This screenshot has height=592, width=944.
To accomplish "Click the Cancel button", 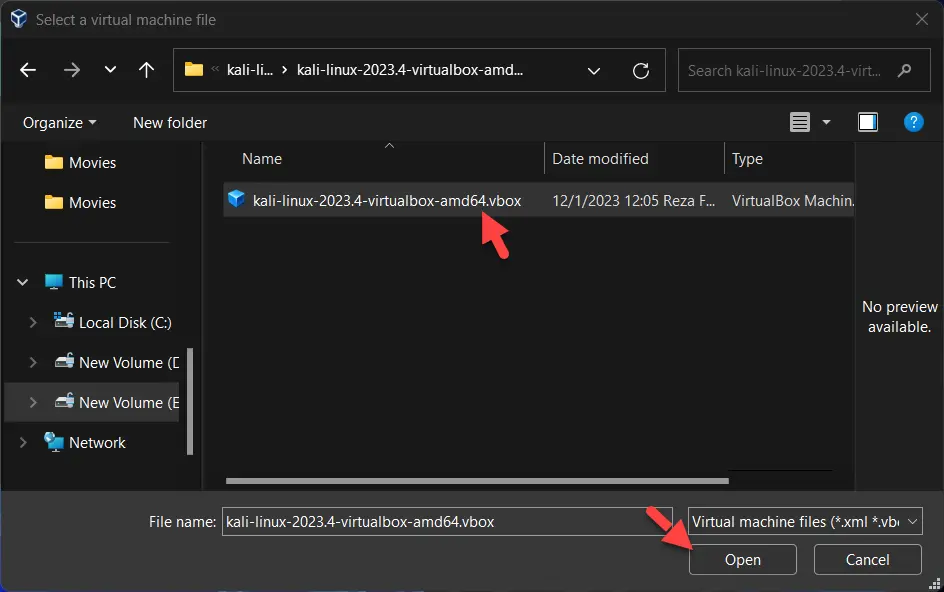I will tap(866, 559).
